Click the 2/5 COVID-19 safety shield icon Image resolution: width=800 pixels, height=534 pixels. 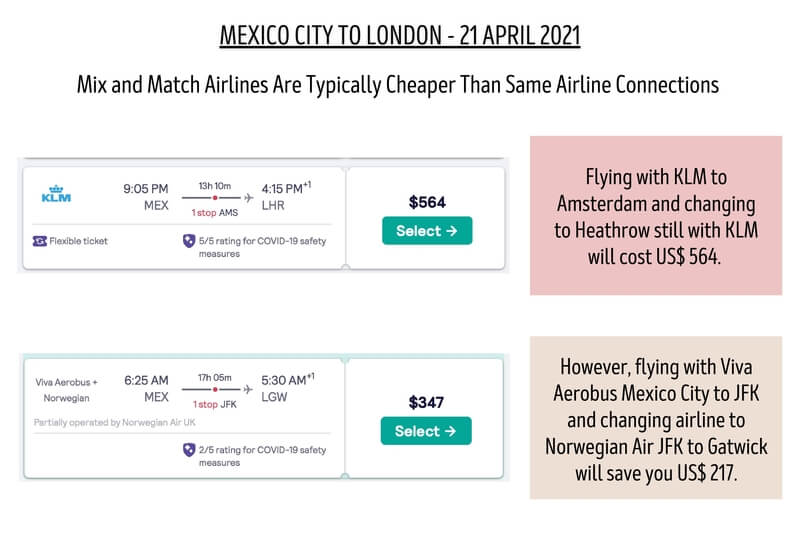click(x=188, y=450)
